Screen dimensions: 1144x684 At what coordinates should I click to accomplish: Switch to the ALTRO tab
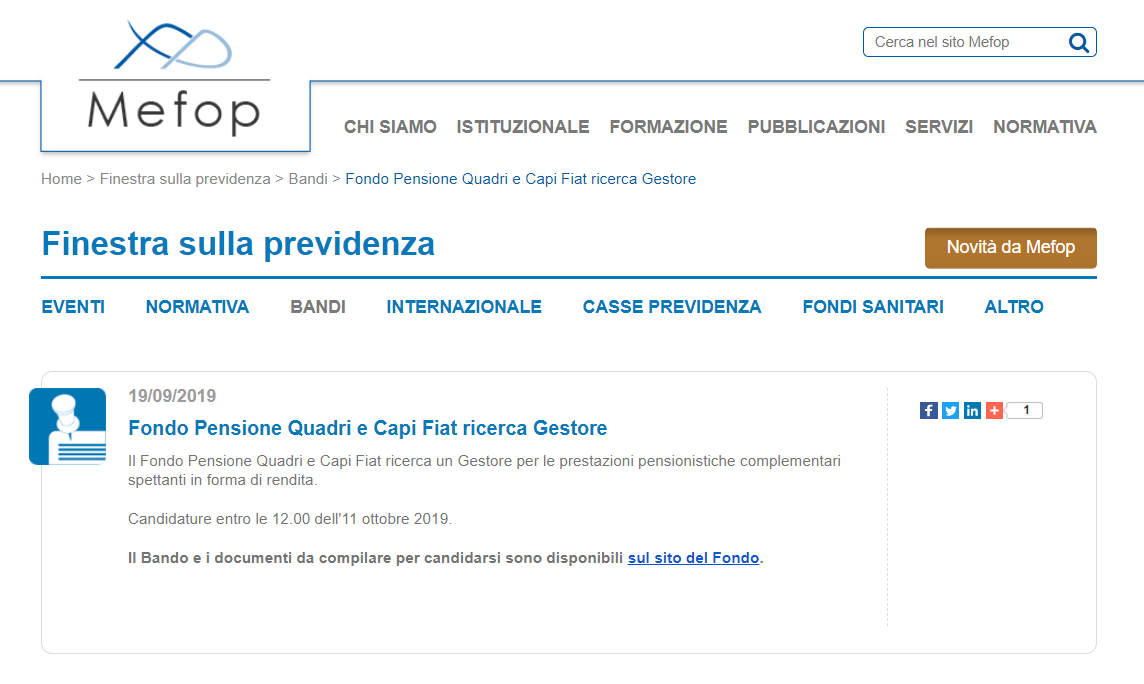1013,307
